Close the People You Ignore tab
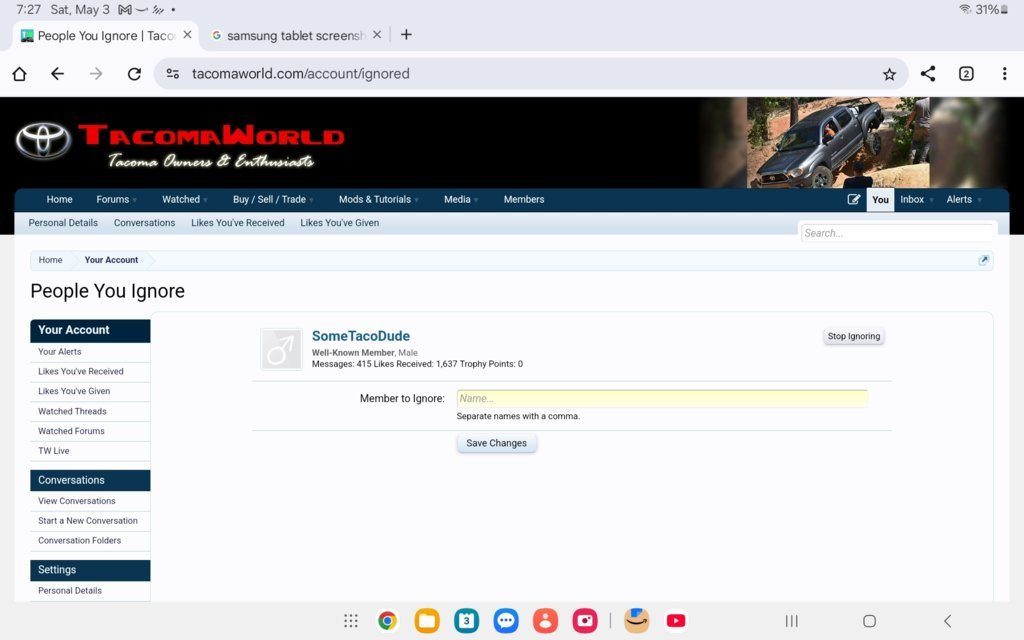This screenshot has width=1024, height=640. click(187, 35)
